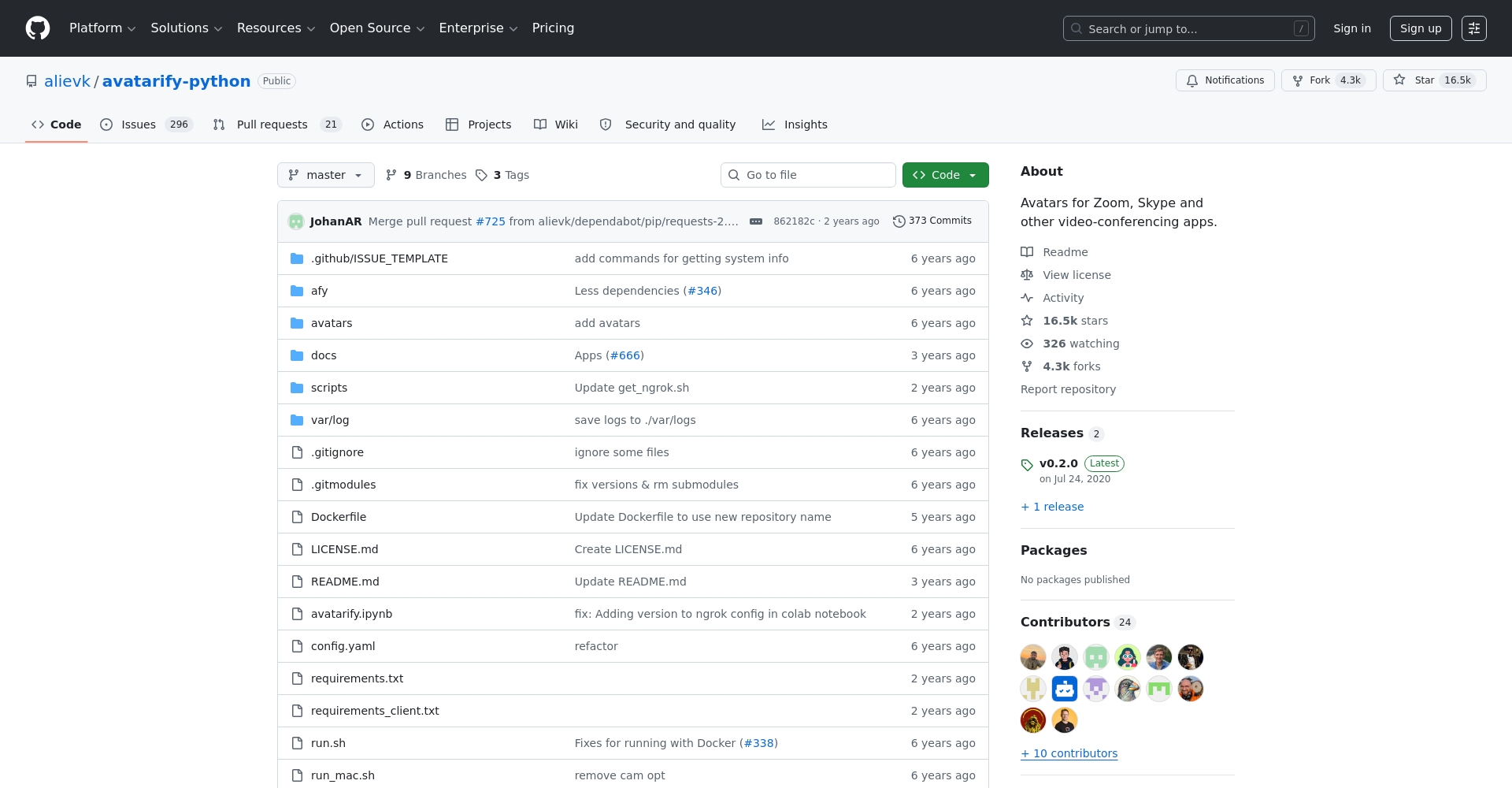This screenshot has width=1512, height=788.
Task: Click the branch icon beside 9 Branches
Action: click(x=392, y=175)
